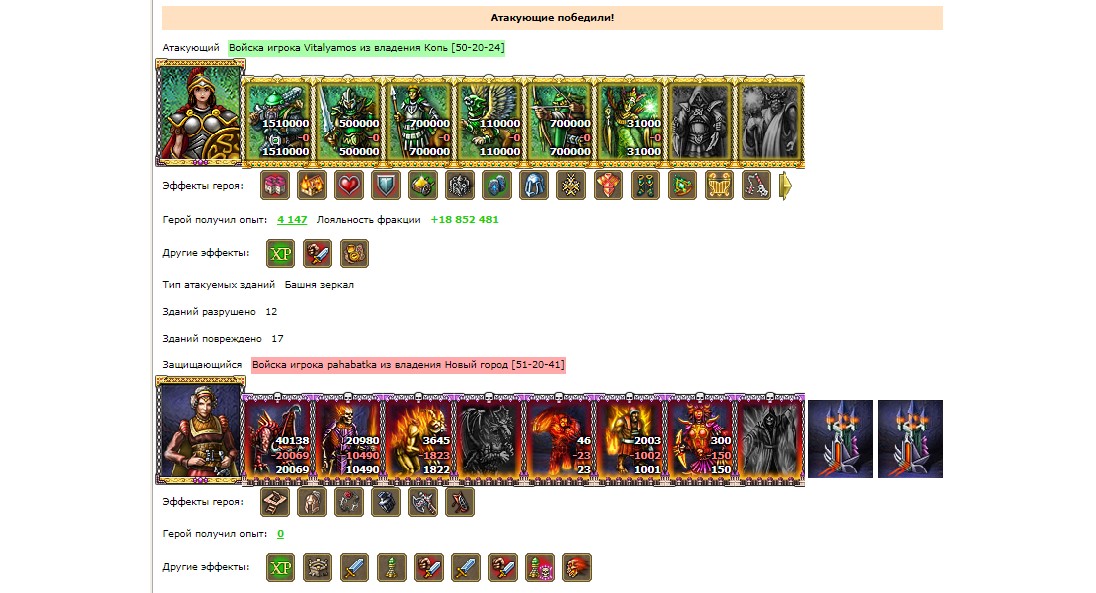This screenshot has height=593, width=1096.
Task: Select the attacker's female warrior hero portrait
Action: (x=201, y=113)
